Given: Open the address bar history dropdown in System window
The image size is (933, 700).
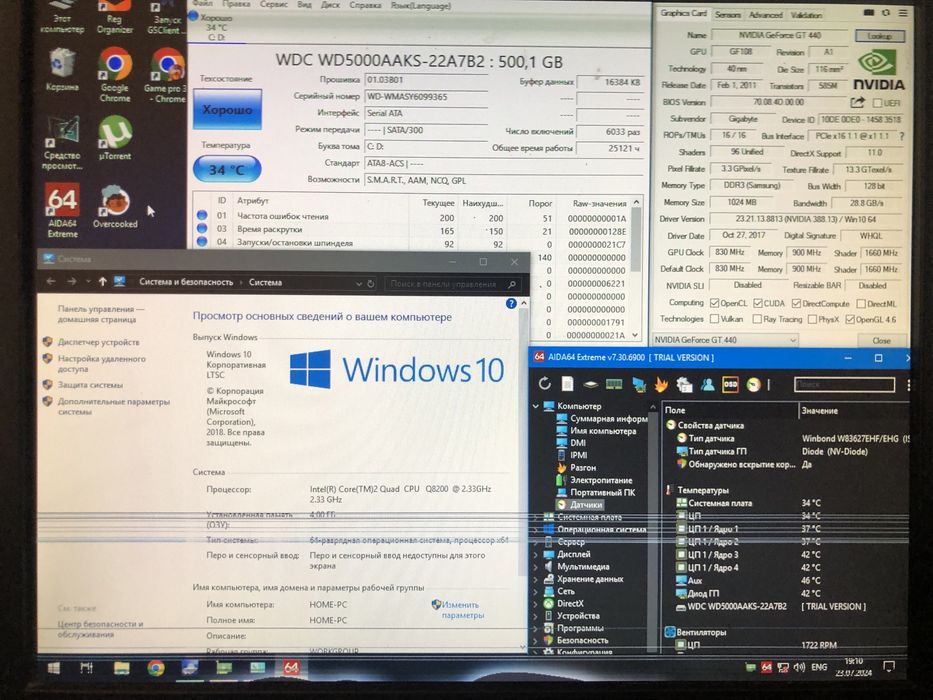Looking at the screenshot, I should coord(358,283).
